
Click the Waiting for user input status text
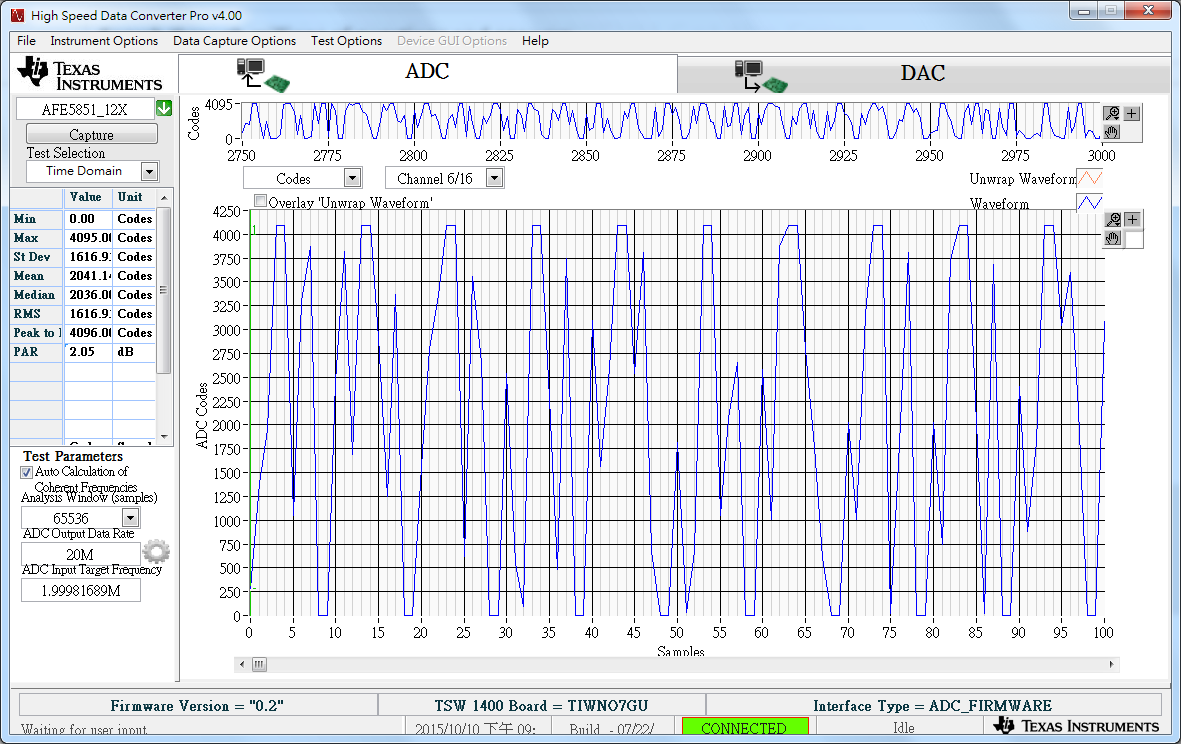pos(84,729)
